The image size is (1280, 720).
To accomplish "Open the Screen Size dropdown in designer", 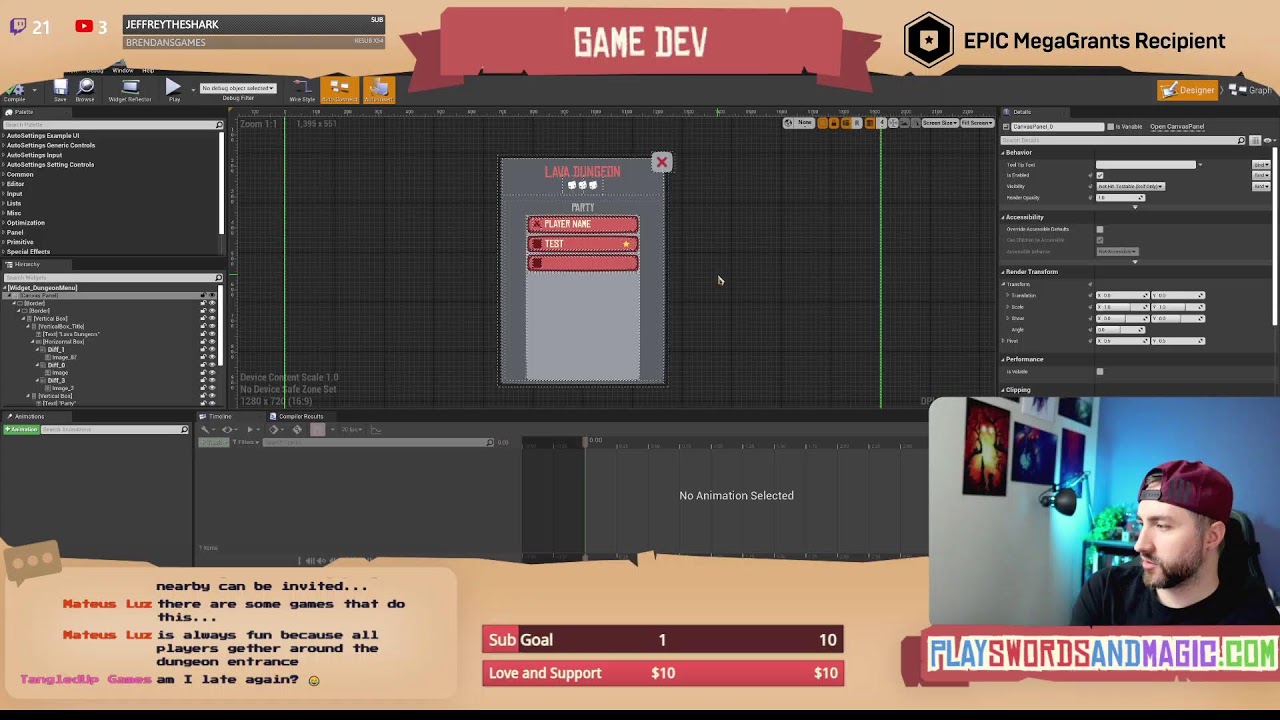I will [x=941, y=123].
